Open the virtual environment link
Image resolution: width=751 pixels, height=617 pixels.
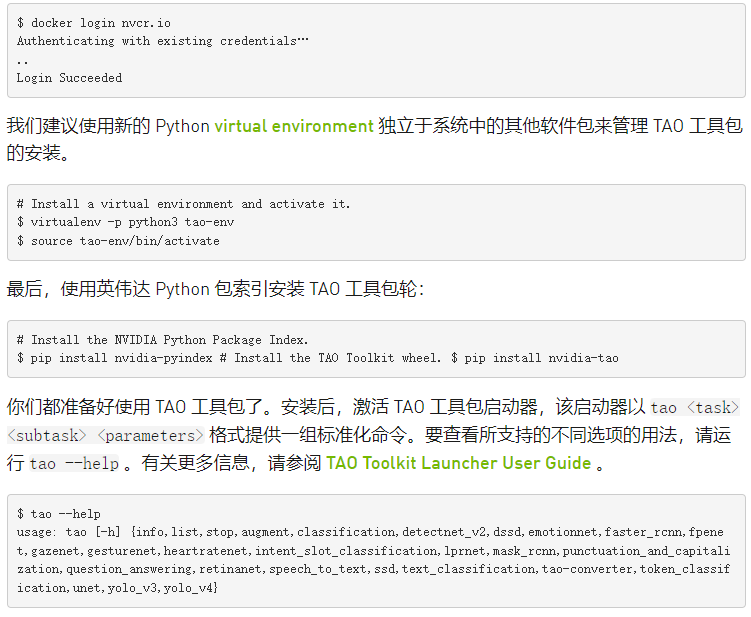(x=294, y=126)
